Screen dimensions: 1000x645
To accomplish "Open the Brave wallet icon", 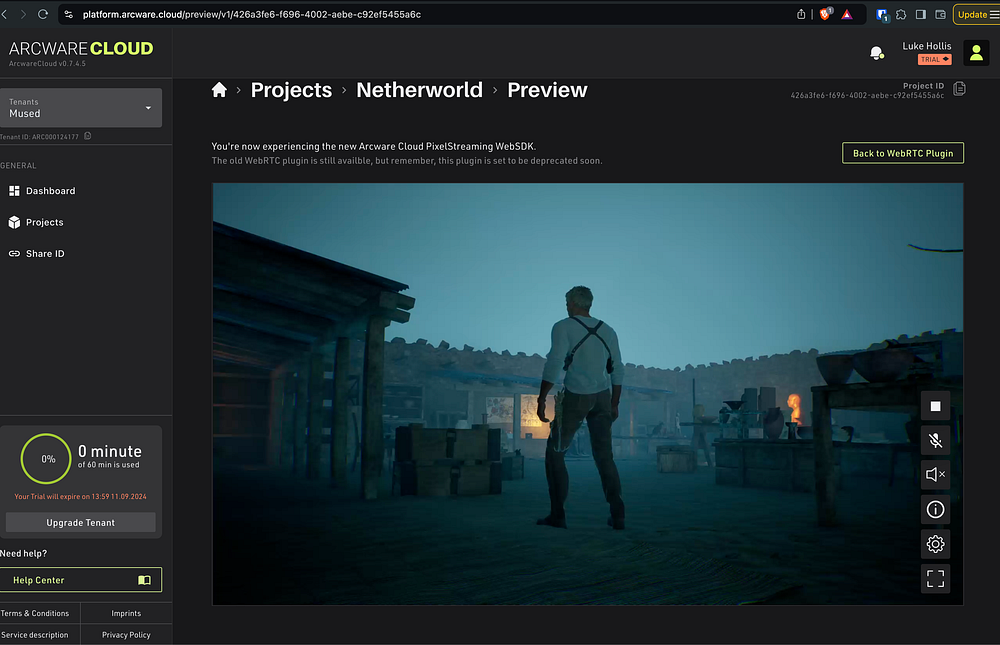I will point(940,14).
